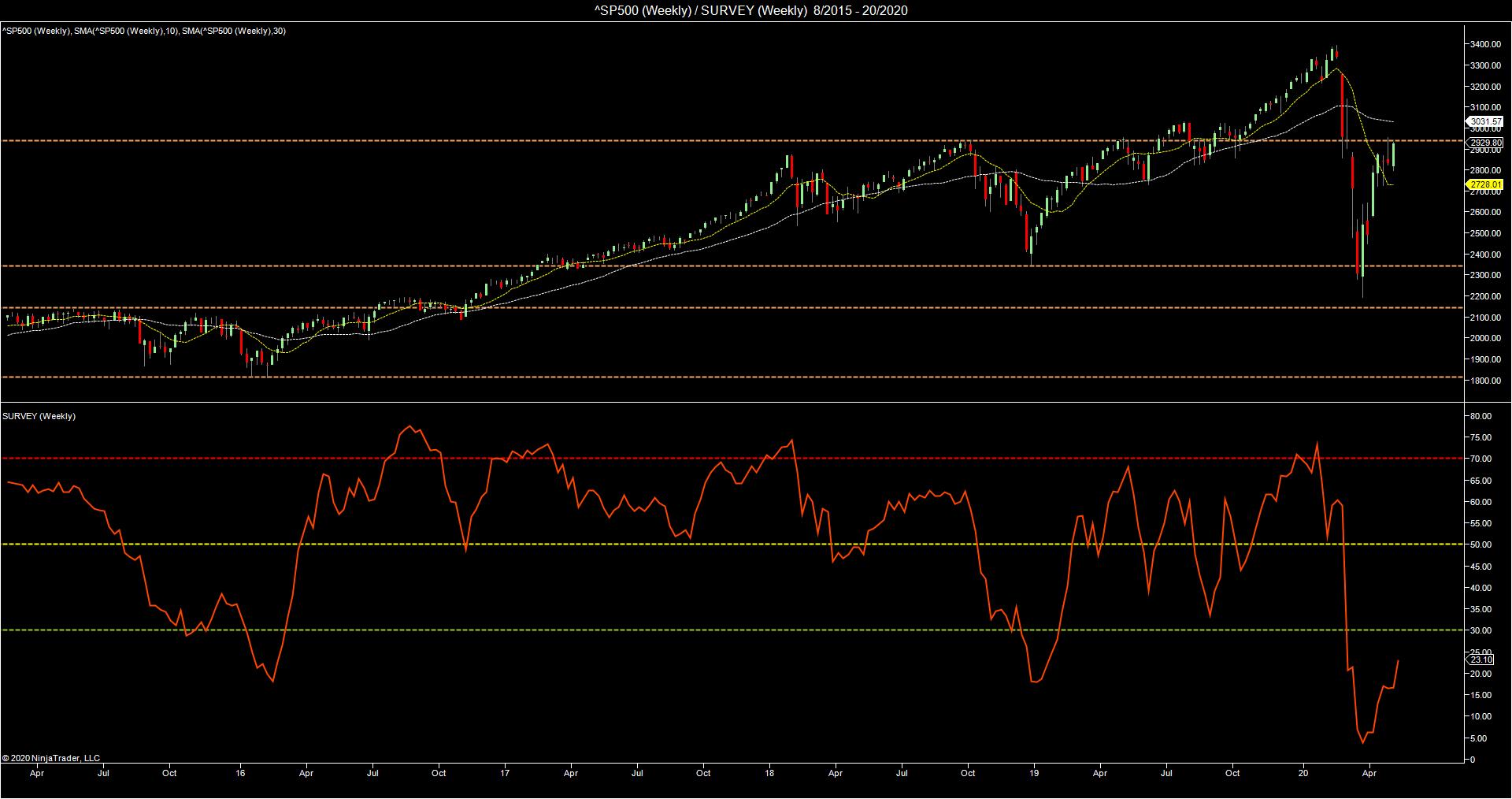
Task: Click the 55.00 survey axis label
Action: (x=1481, y=523)
